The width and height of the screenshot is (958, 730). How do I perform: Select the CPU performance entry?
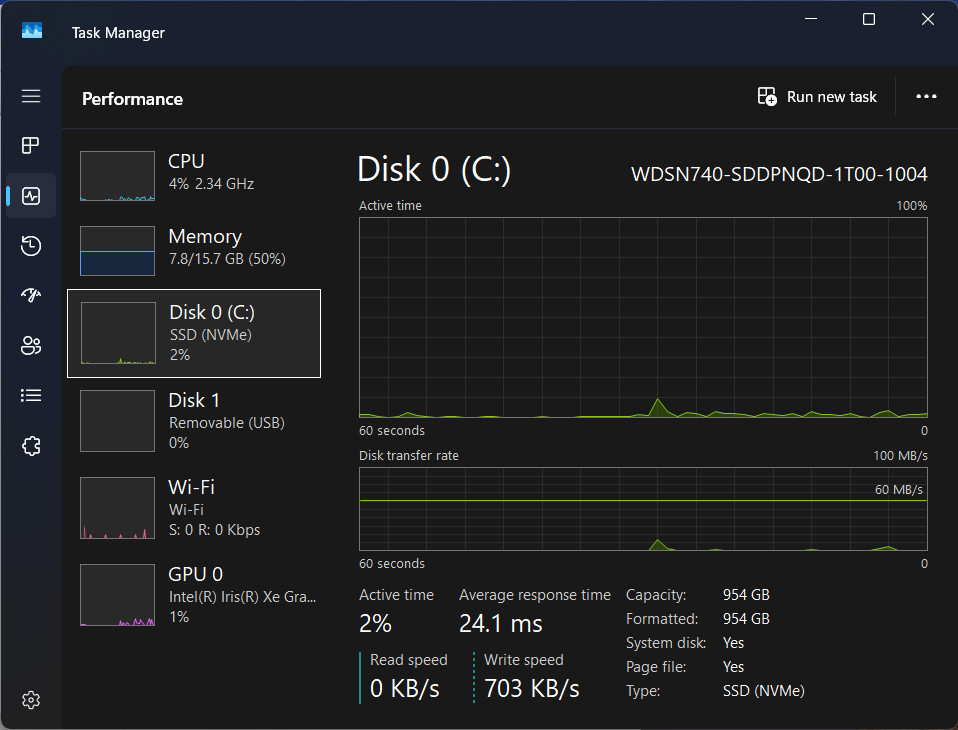point(194,175)
